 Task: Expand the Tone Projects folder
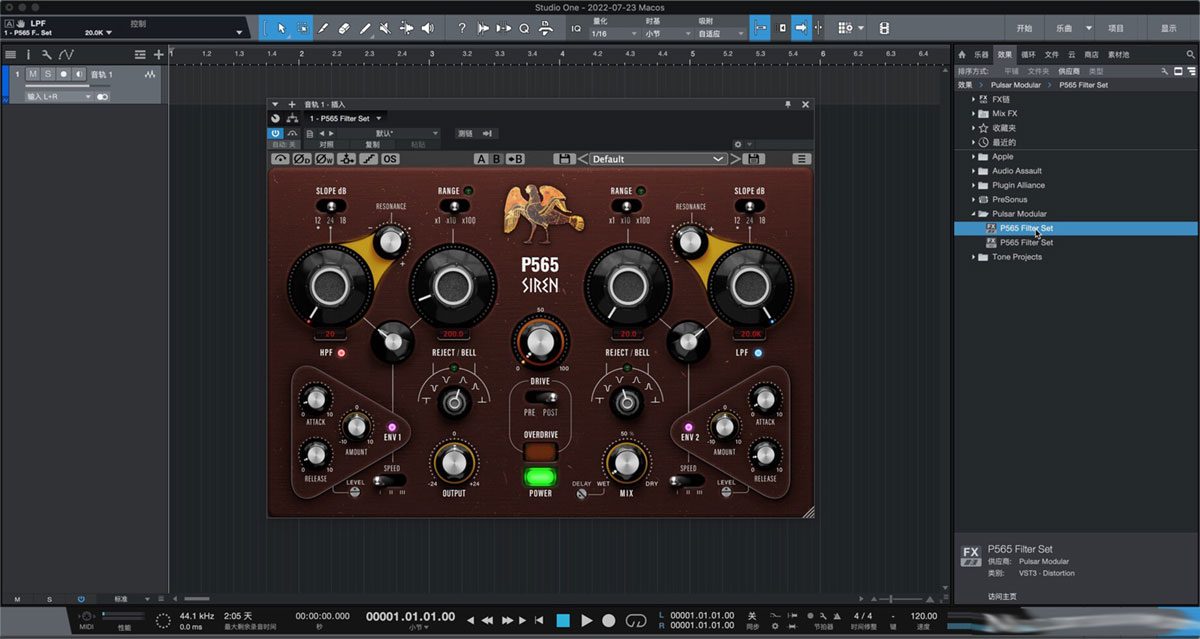pos(974,257)
